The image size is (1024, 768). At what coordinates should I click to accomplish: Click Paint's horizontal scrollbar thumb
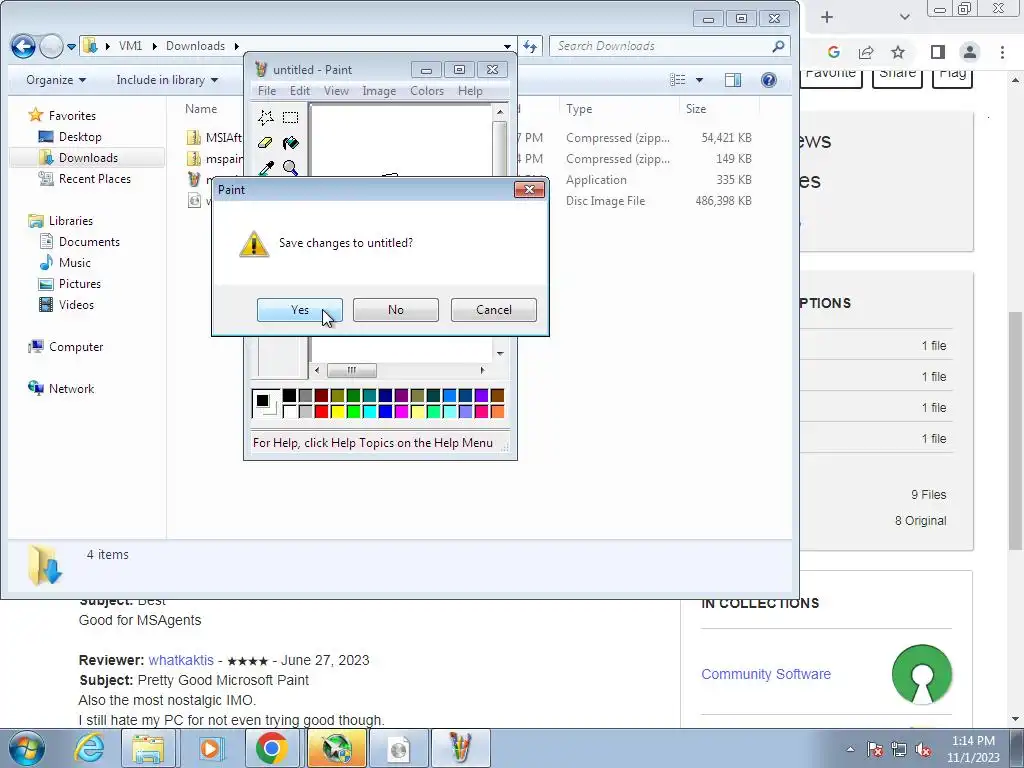point(351,370)
